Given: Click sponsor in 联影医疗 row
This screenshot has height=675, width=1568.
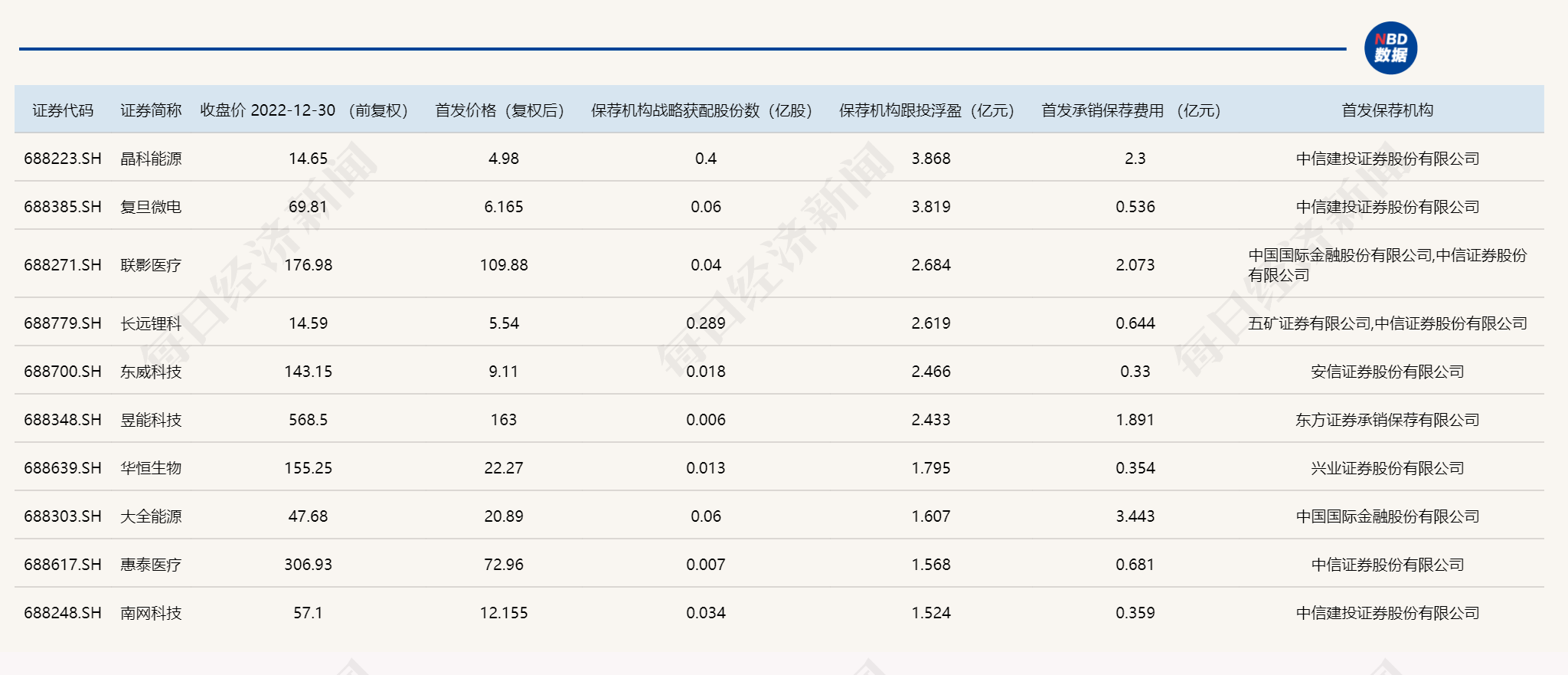Looking at the screenshot, I should click(x=1387, y=265).
